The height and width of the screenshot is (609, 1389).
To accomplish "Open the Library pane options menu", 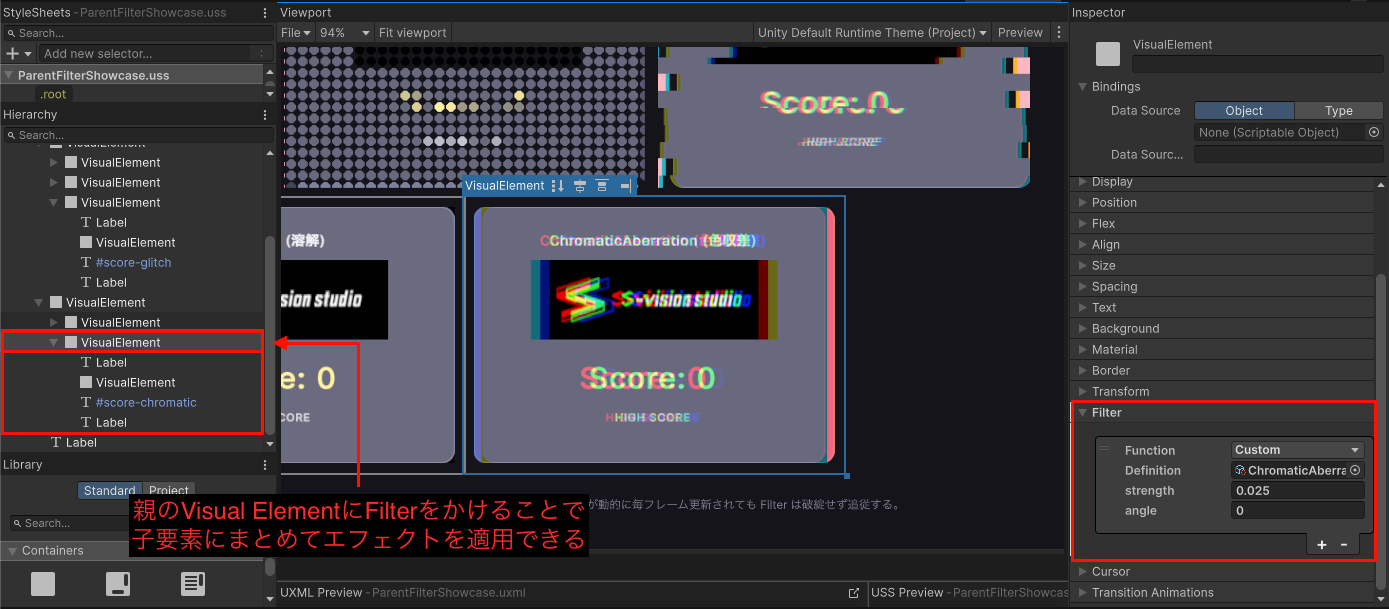I will [265, 465].
